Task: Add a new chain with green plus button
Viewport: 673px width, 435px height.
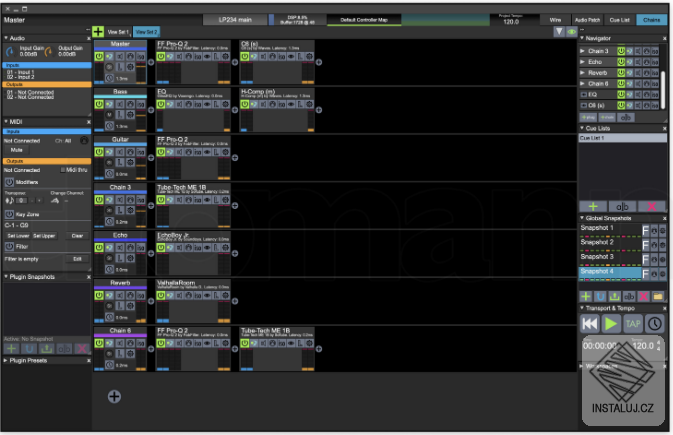Action: tap(98, 32)
